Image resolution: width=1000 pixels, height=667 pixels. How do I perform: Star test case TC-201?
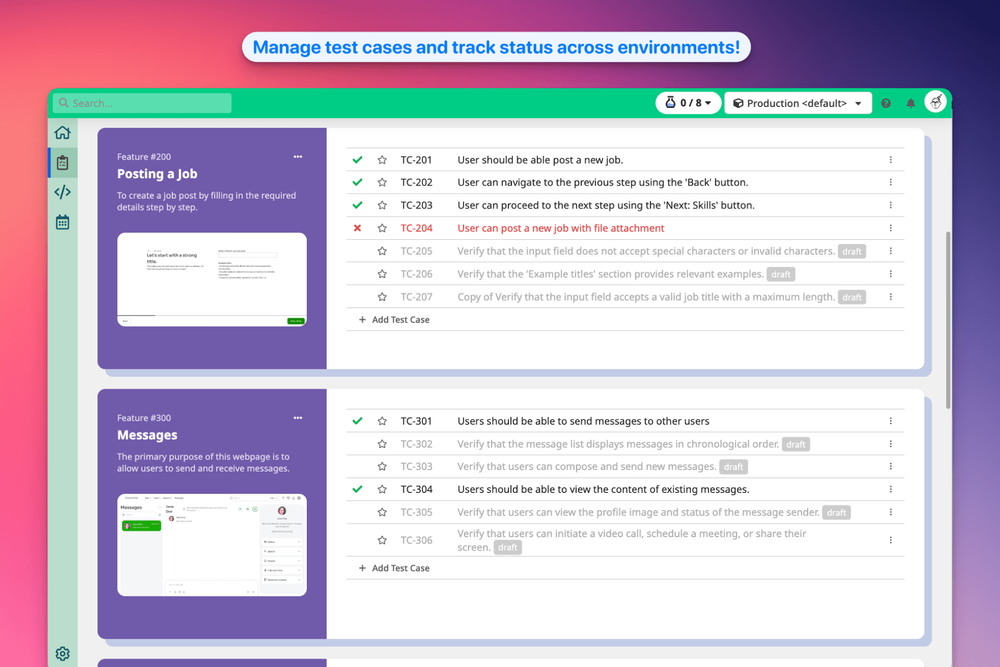[x=382, y=160]
